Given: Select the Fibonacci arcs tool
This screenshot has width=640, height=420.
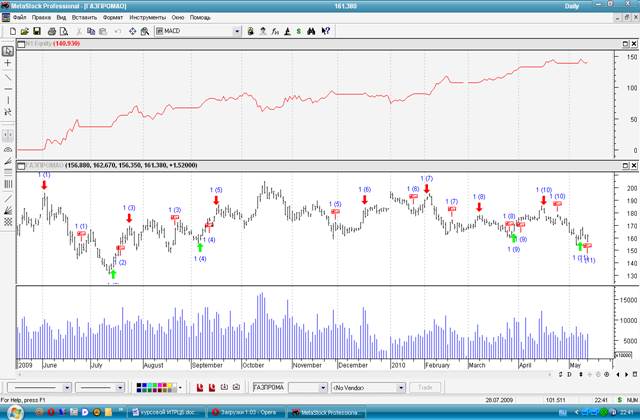Looking at the screenshot, I should (8, 149).
